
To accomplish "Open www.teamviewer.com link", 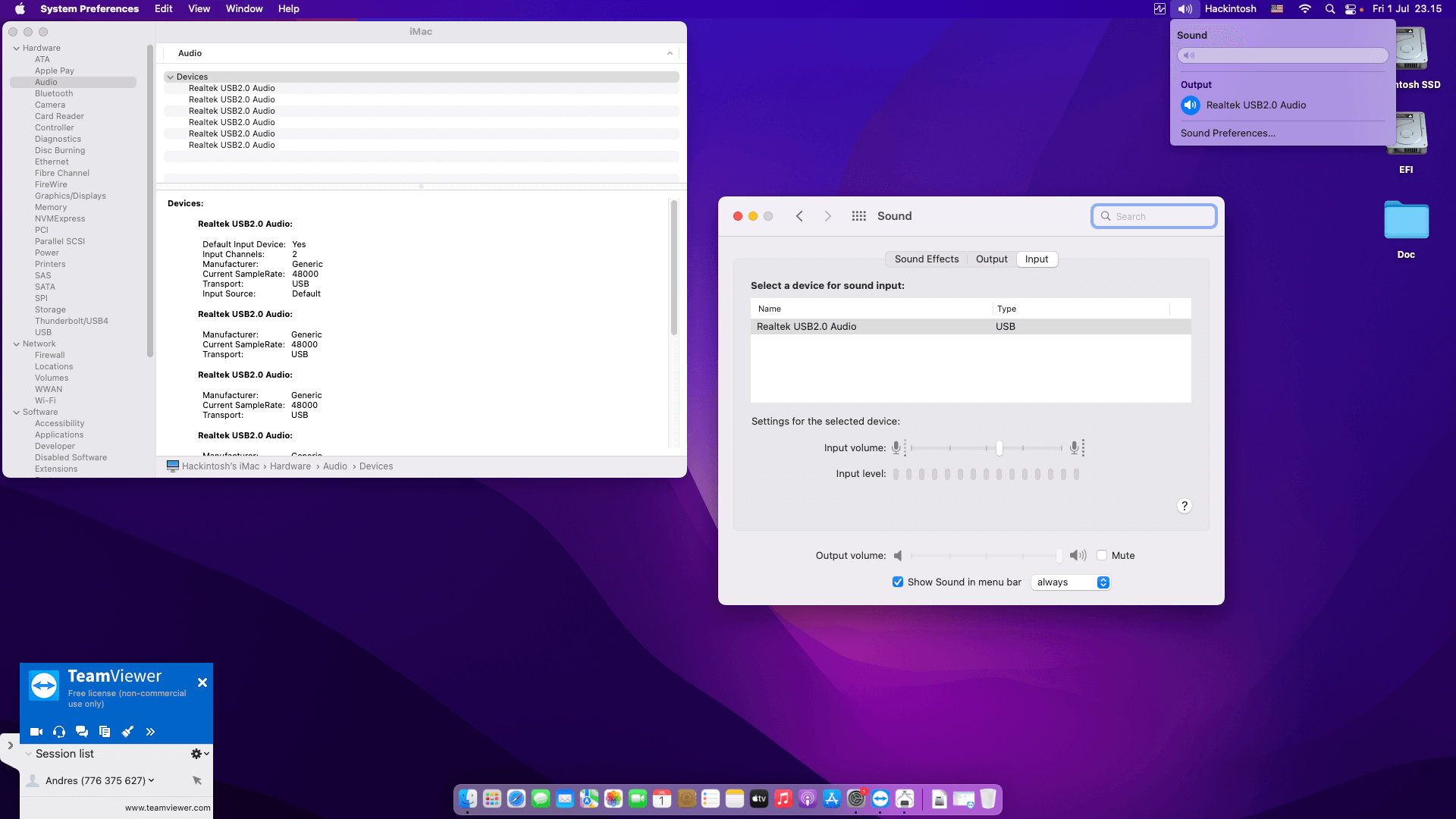I will pos(168,808).
